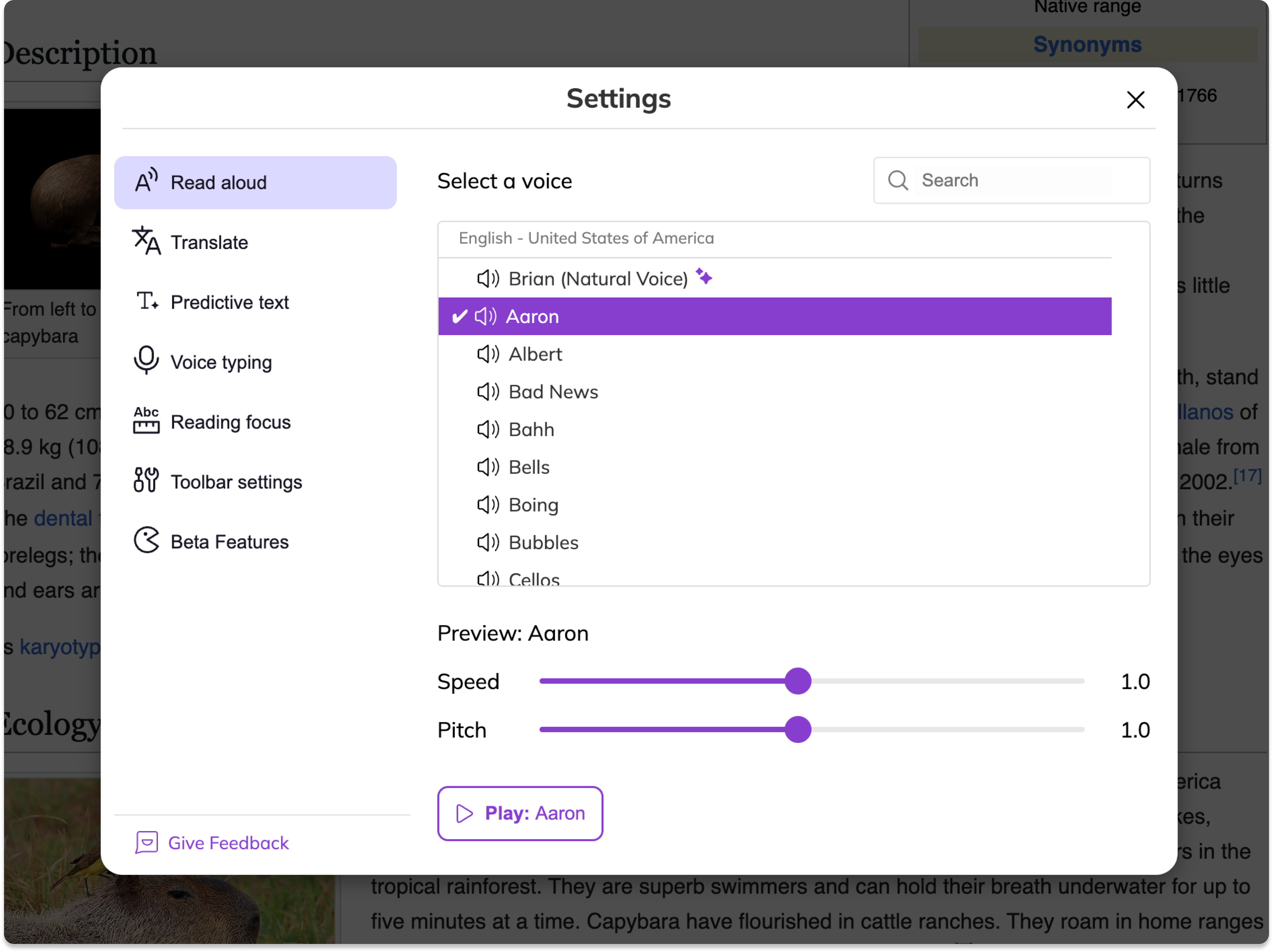This screenshot has height=952, width=1273.
Task: Click the speaker icon beside Bahh
Action: 488,429
